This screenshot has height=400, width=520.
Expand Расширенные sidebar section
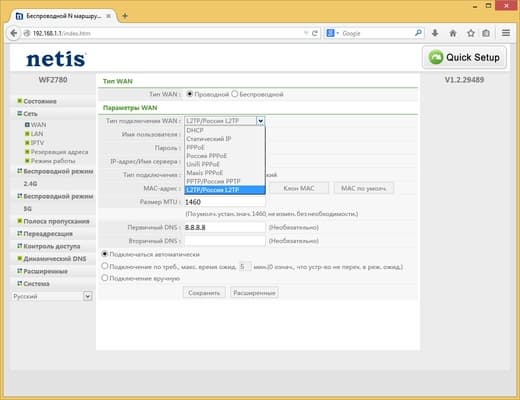[45, 271]
